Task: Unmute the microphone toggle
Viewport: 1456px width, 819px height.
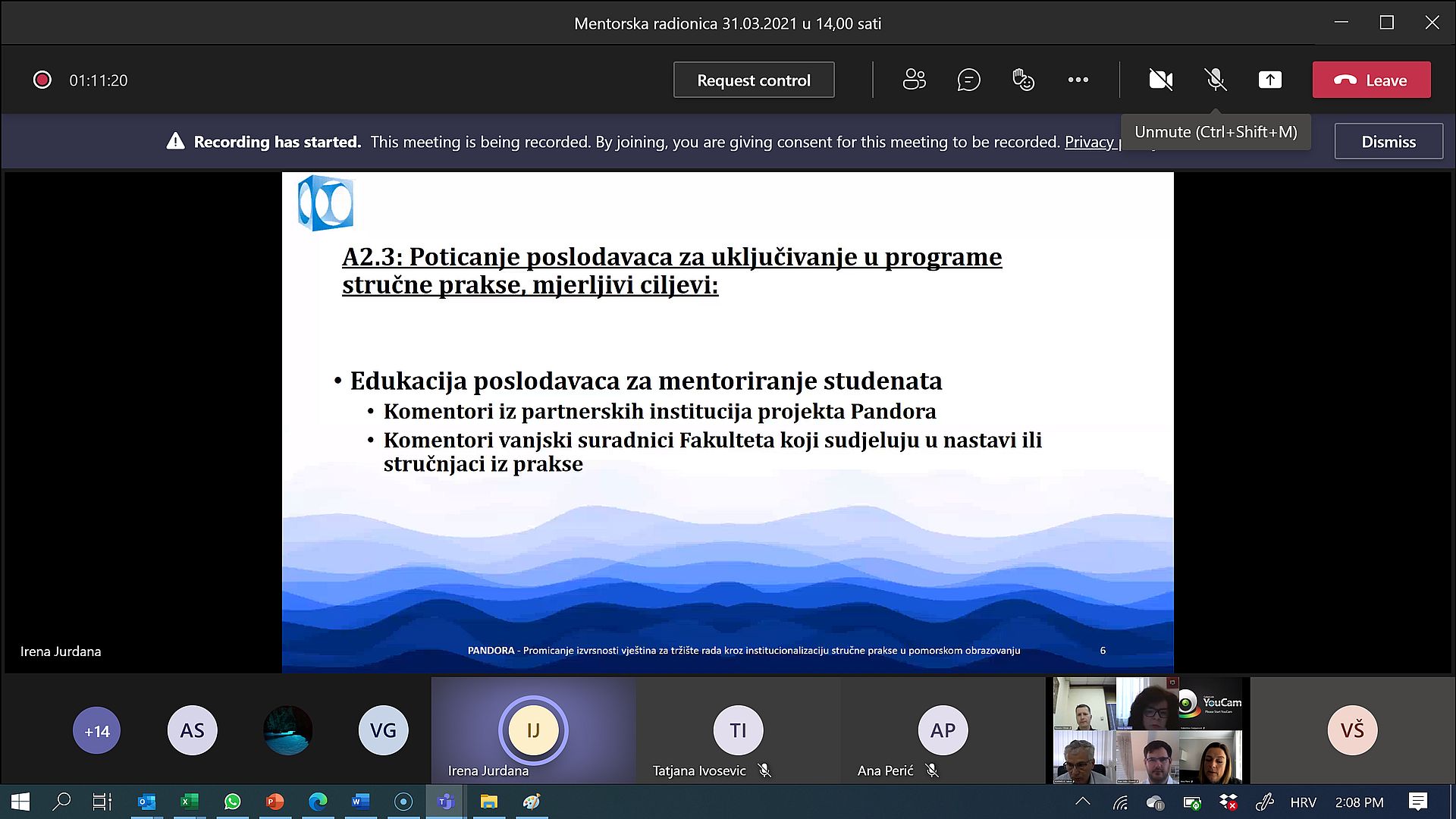Action: pos(1216,80)
